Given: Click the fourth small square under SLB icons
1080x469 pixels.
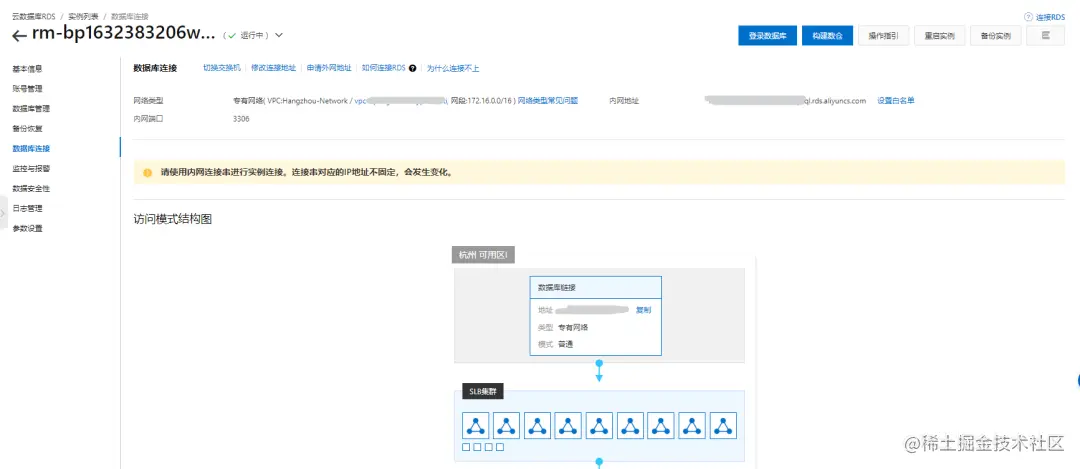Looking at the screenshot, I should pyautogui.click(x=500, y=448).
